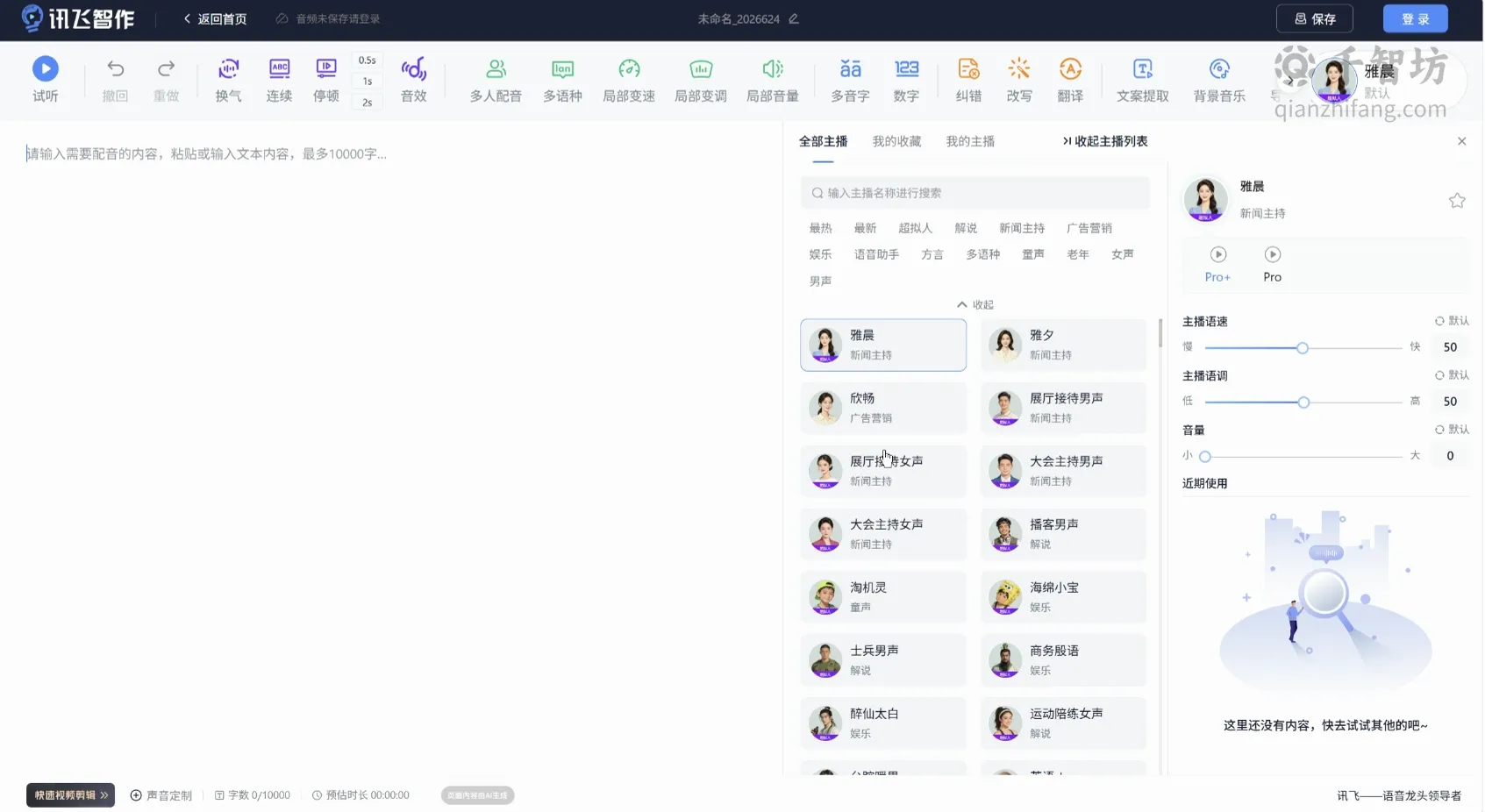1485x812 pixels.
Task: Play the Pro voice sample
Action: point(1272,254)
